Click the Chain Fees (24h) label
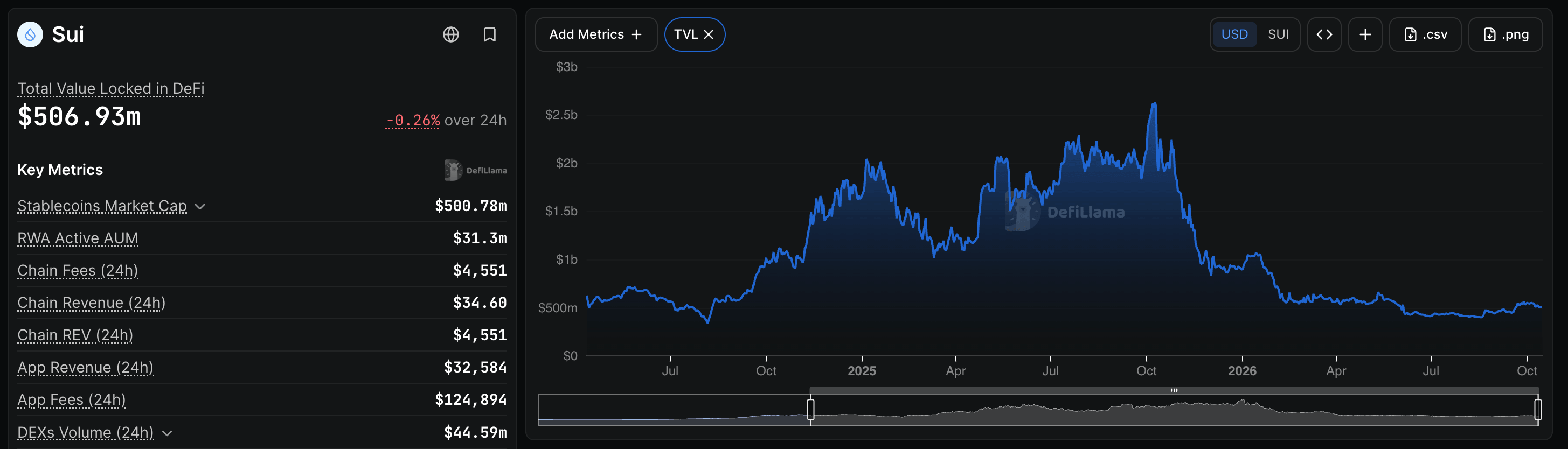The height and width of the screenshot is (449, 1568). click(x=77, y=271)
